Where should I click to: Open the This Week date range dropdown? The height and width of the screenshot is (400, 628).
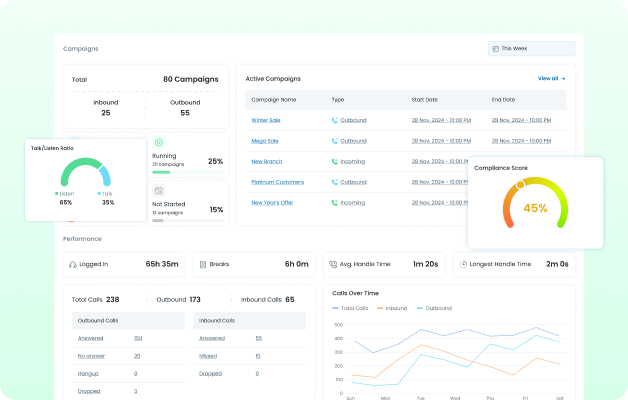click(531, 48)
